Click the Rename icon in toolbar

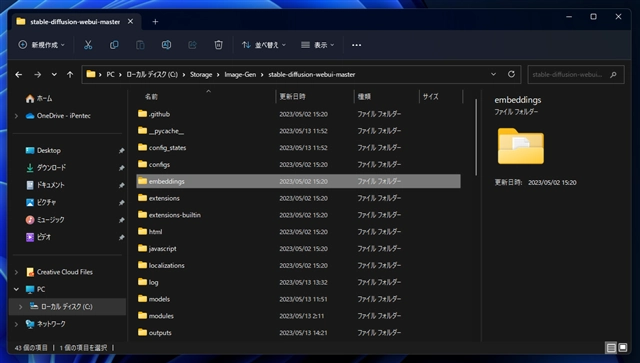[x=166, y=45]
